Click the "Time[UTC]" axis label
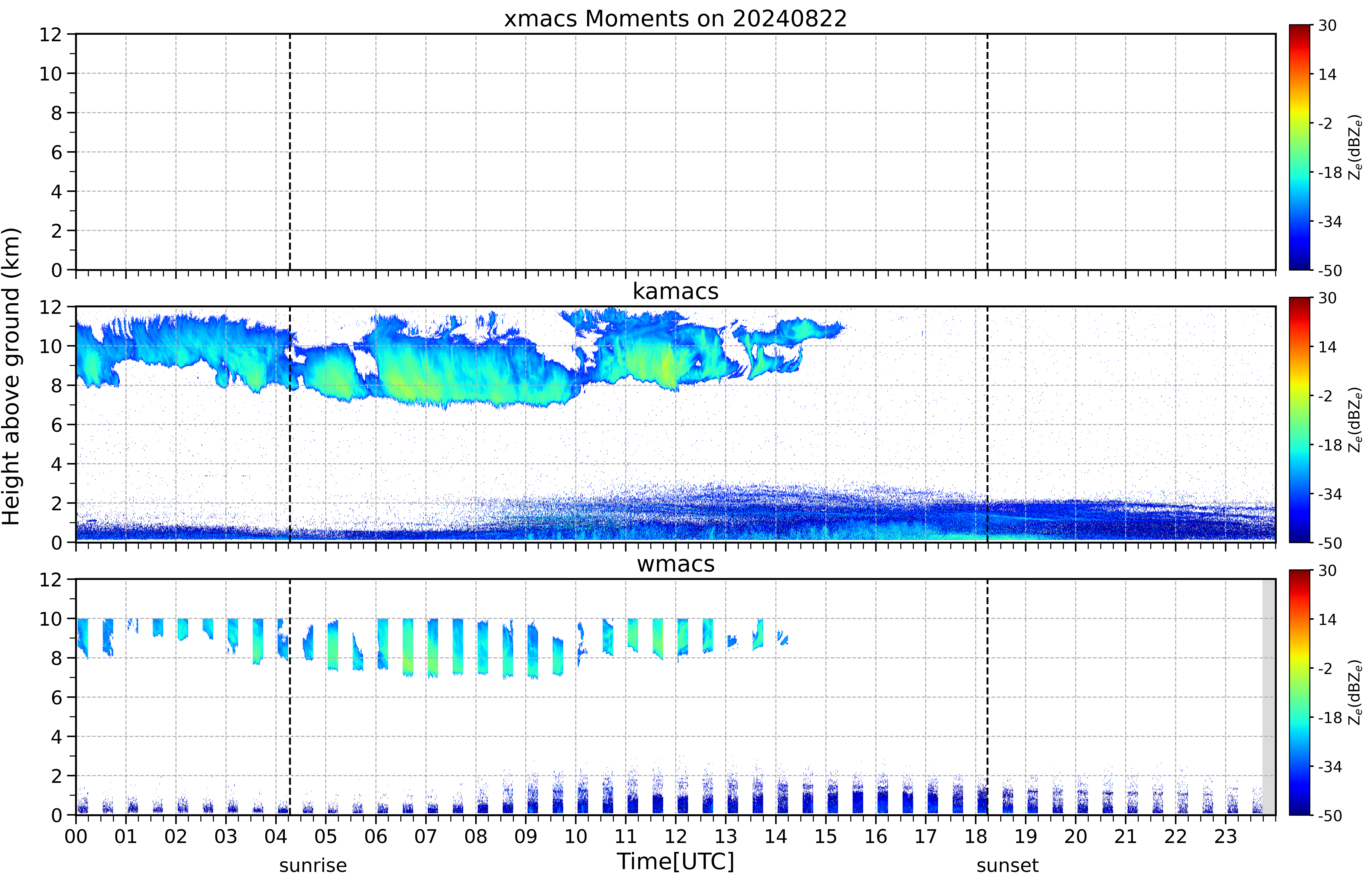This screenshot has height=885, width=1372. tap(675, 861)
